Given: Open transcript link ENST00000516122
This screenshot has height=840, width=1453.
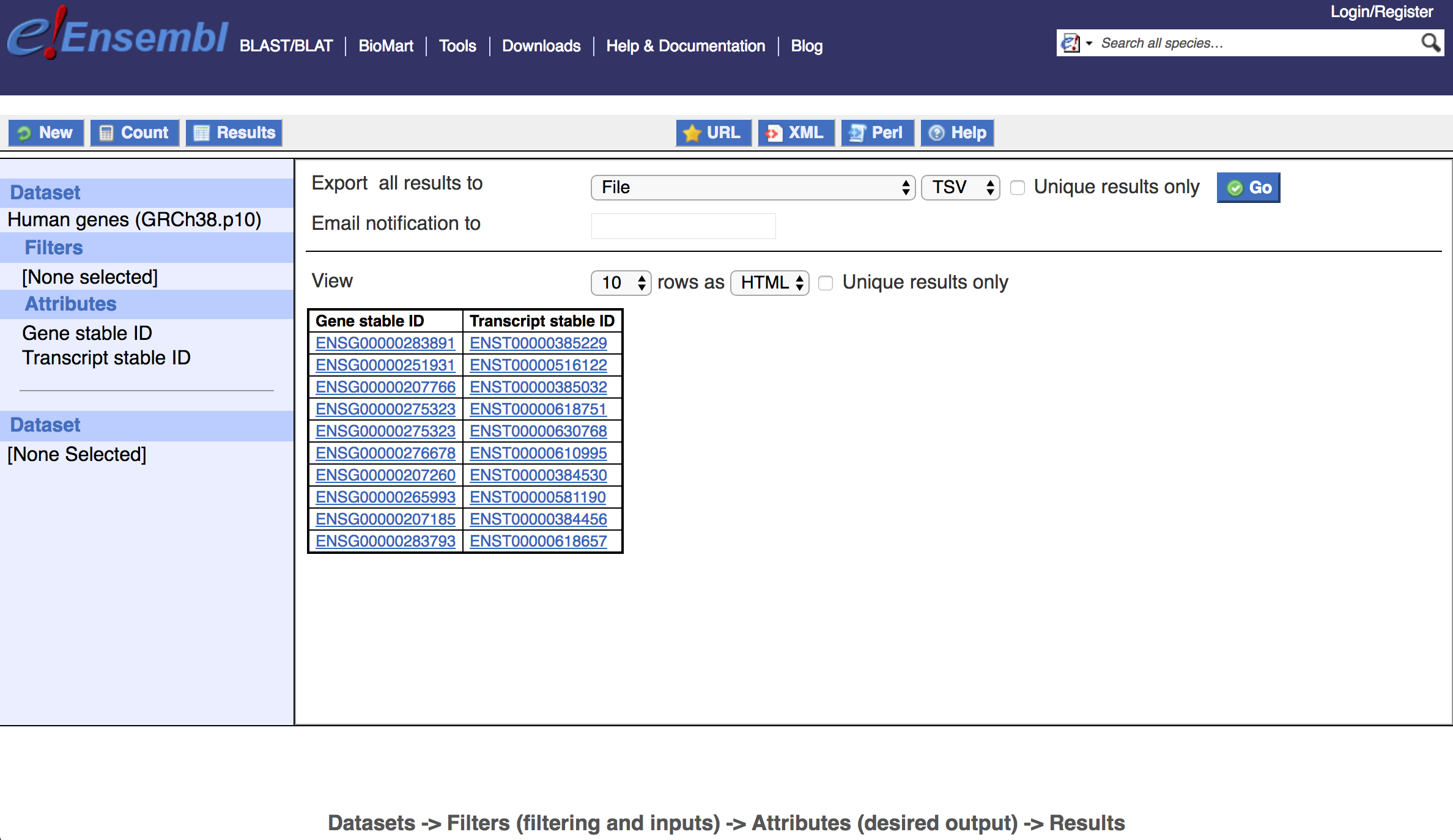Looking at the screenshot, I should pyautogui.click(x=538, y=365).
